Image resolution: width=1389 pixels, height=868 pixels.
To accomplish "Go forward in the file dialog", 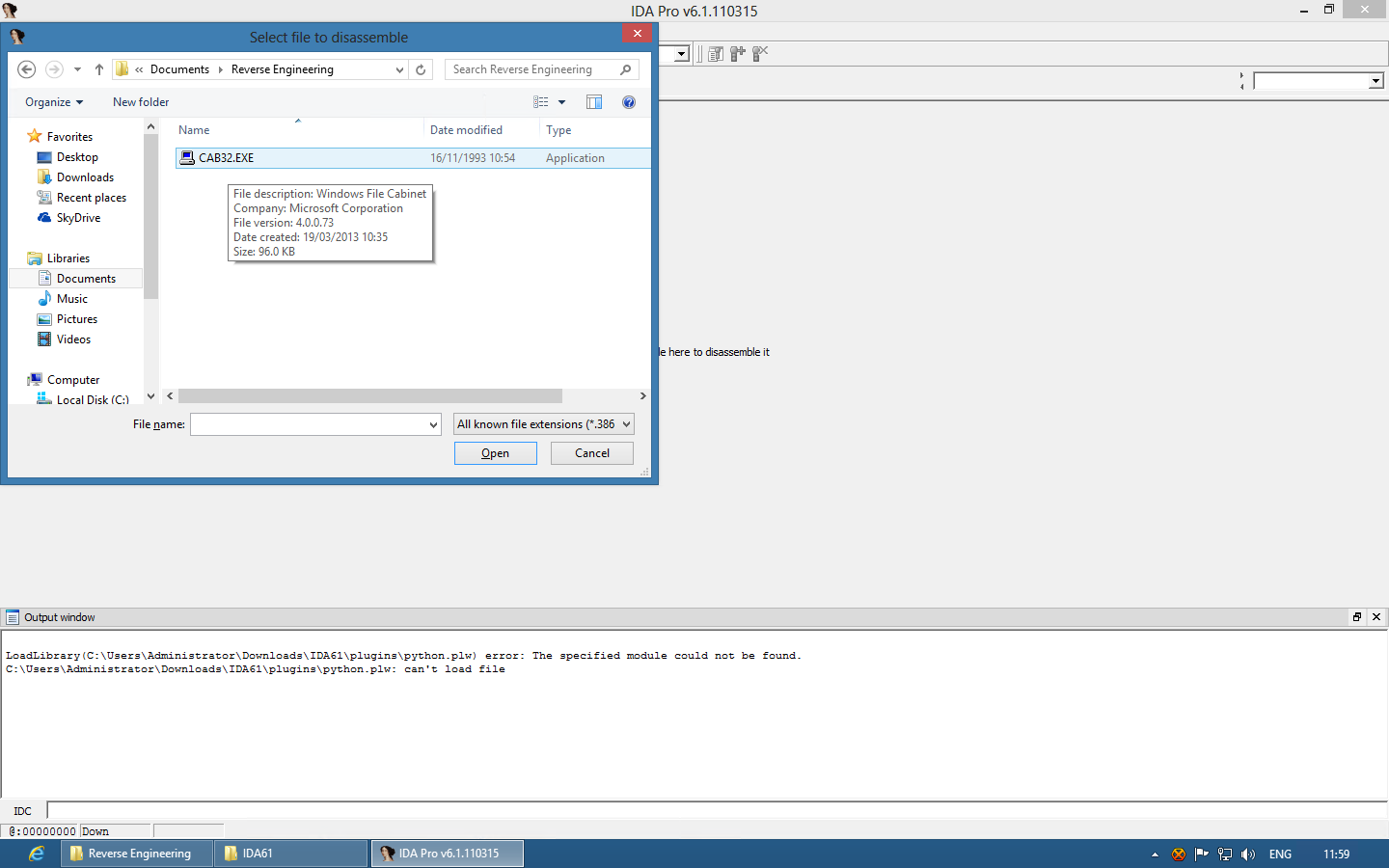I will [x=54, y=69].
